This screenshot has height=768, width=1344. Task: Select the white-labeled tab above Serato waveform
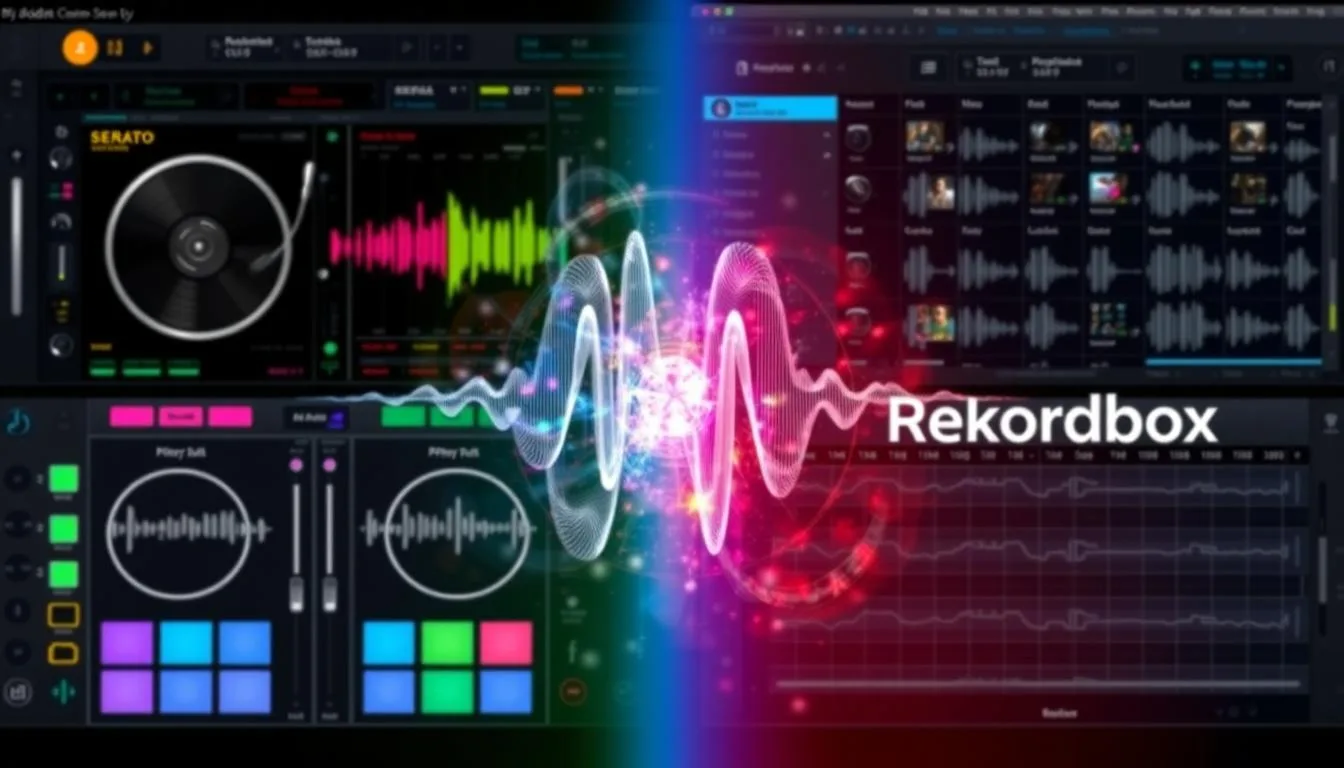coord(428,96)
